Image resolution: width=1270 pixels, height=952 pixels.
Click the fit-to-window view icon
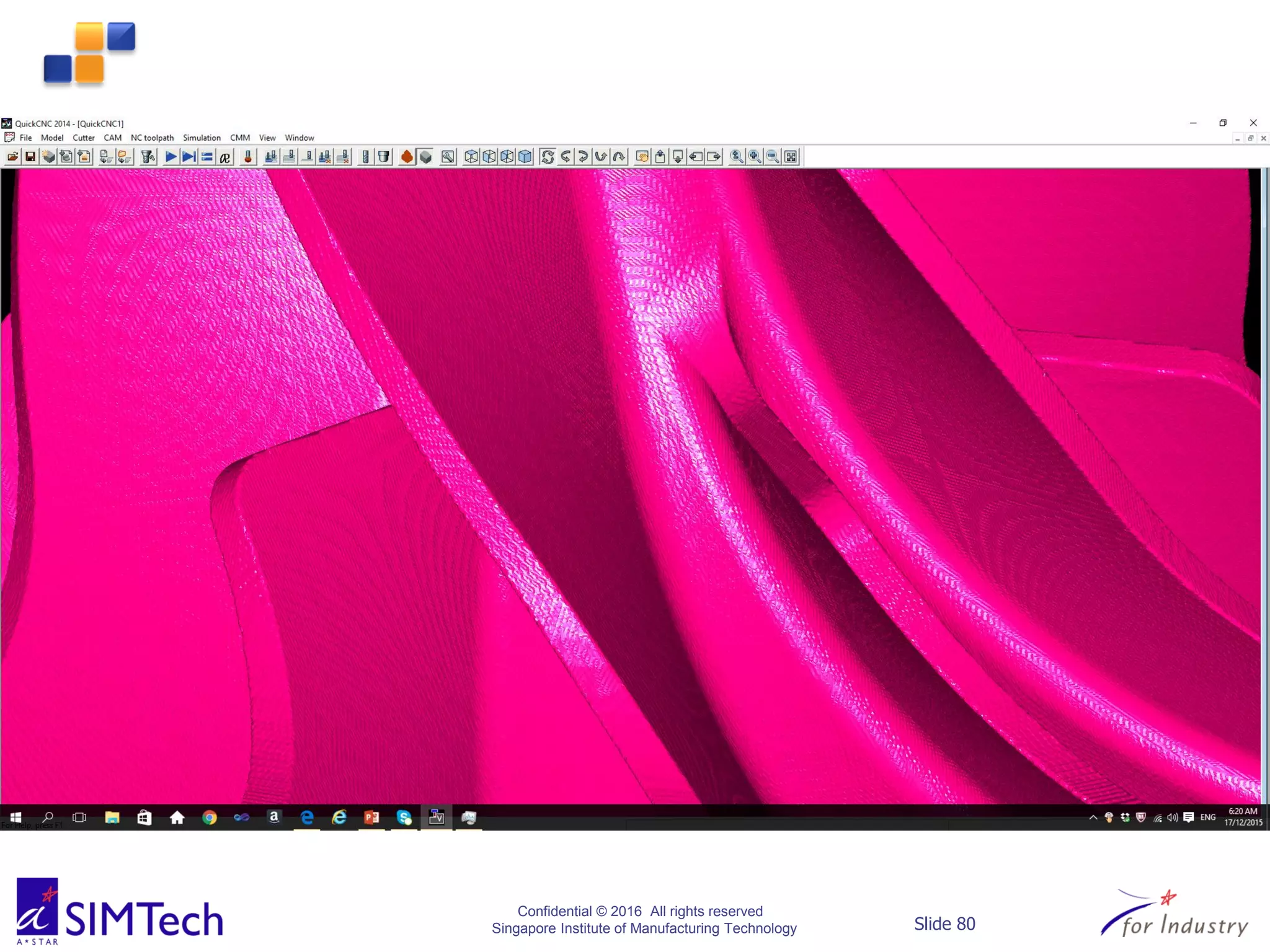click(791, 157)
